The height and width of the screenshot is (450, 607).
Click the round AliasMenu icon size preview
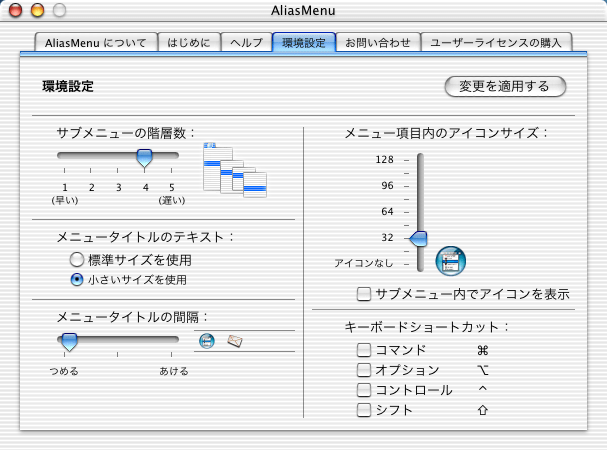[451, 261]
